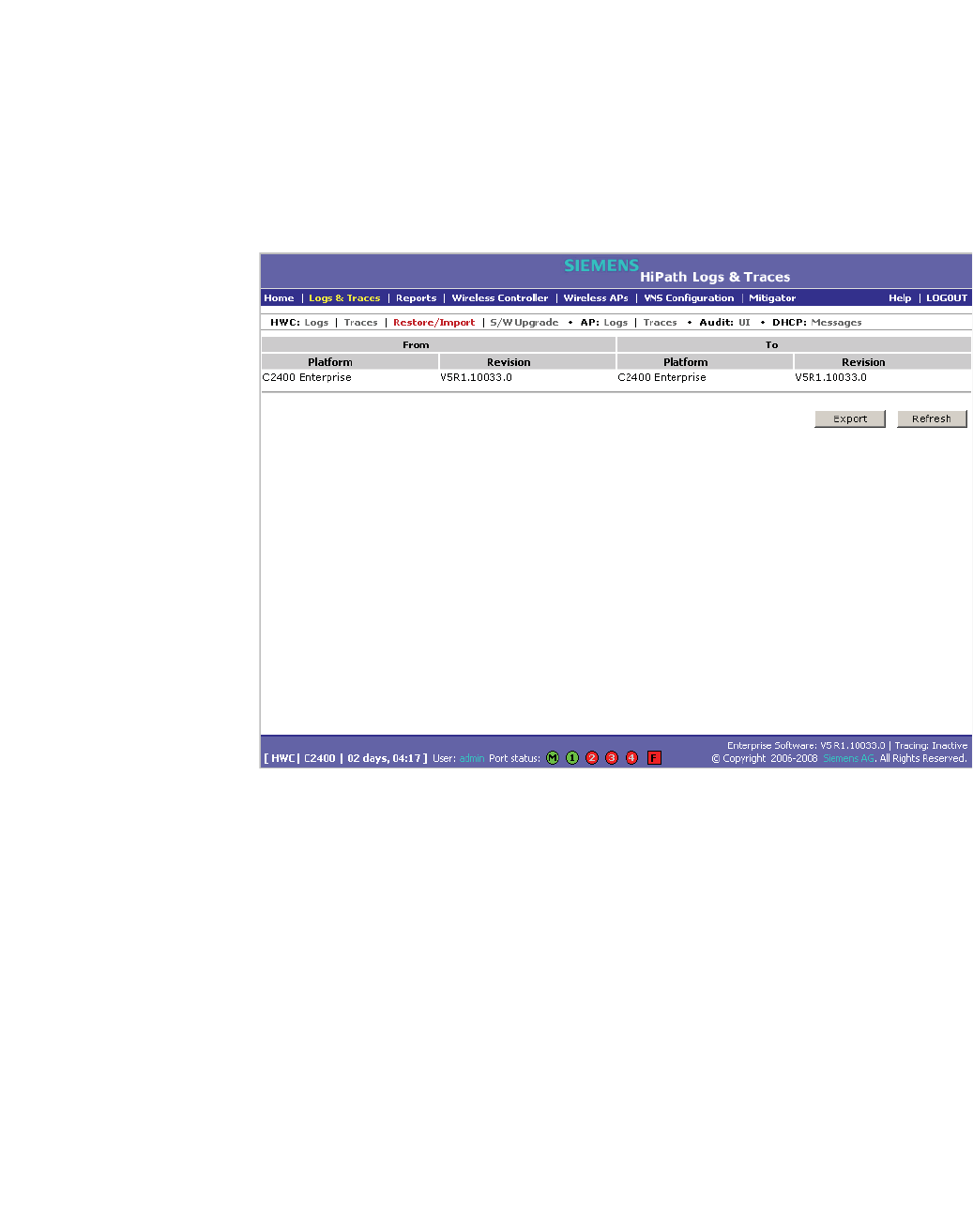This screenshot has width=973, height=1232.
Task: Open the VNS Configuration menu
Action: [x=689, y=298]
